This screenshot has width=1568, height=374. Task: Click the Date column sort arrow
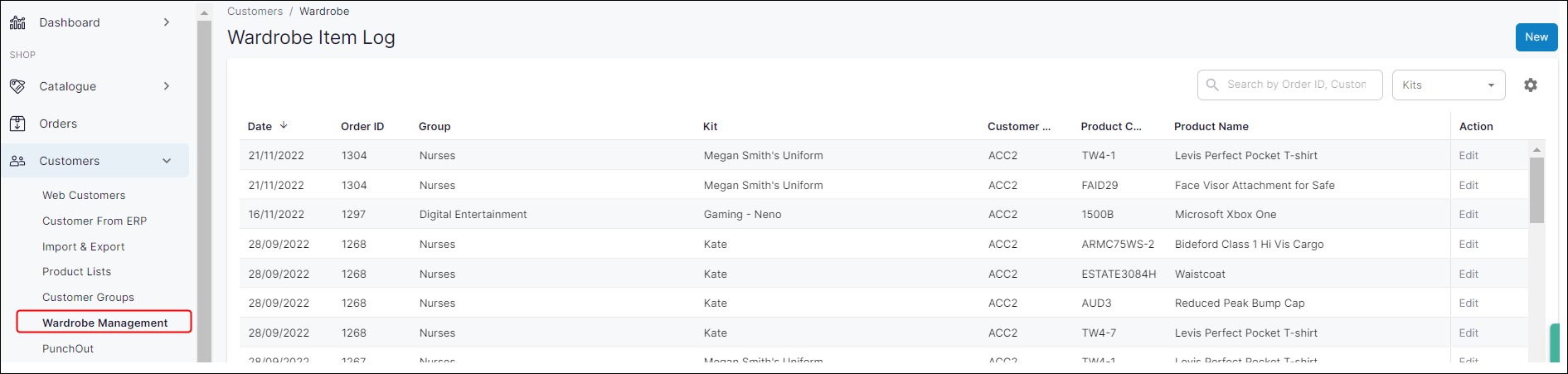pyautogui.click(x=284, y=126)
